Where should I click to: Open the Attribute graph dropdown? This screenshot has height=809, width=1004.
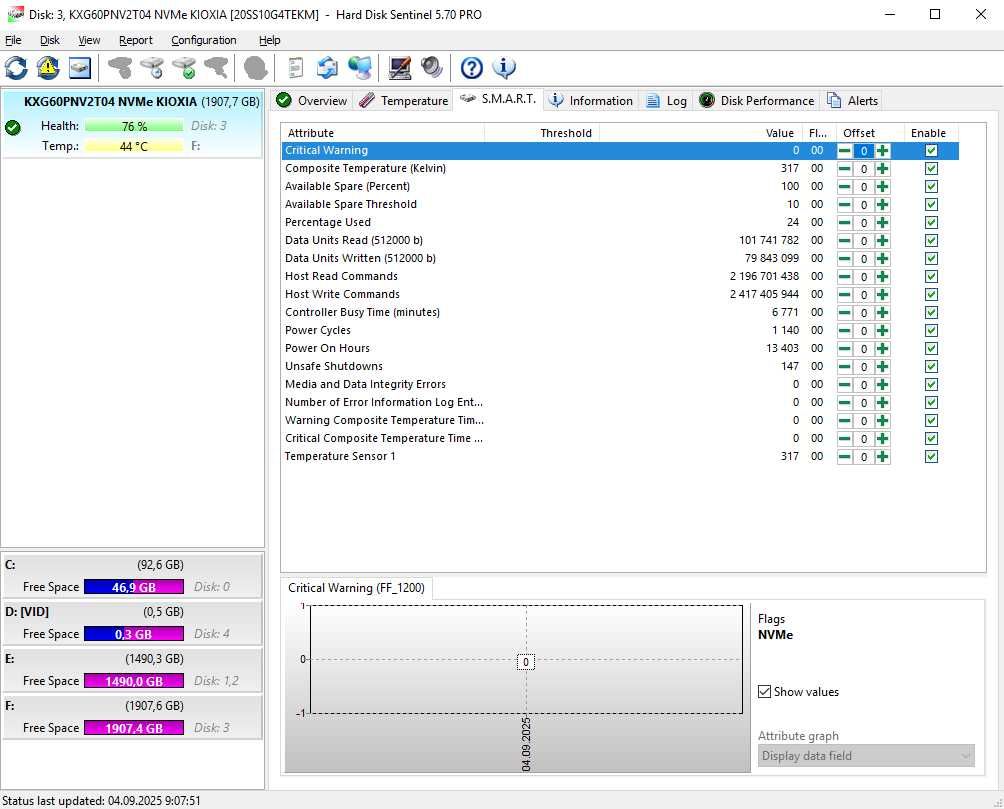866,756
